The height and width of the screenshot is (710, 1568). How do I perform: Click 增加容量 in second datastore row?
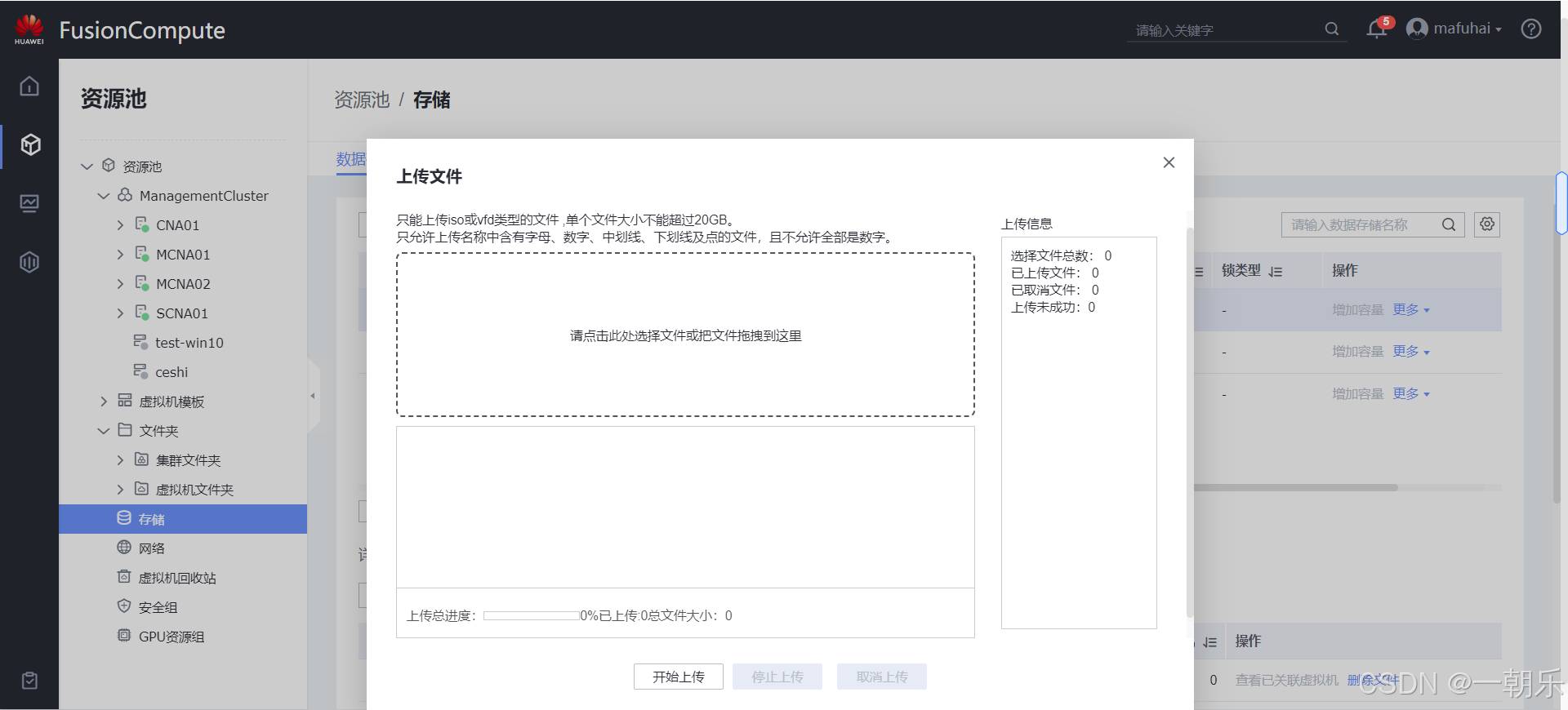click(1358, 352)
